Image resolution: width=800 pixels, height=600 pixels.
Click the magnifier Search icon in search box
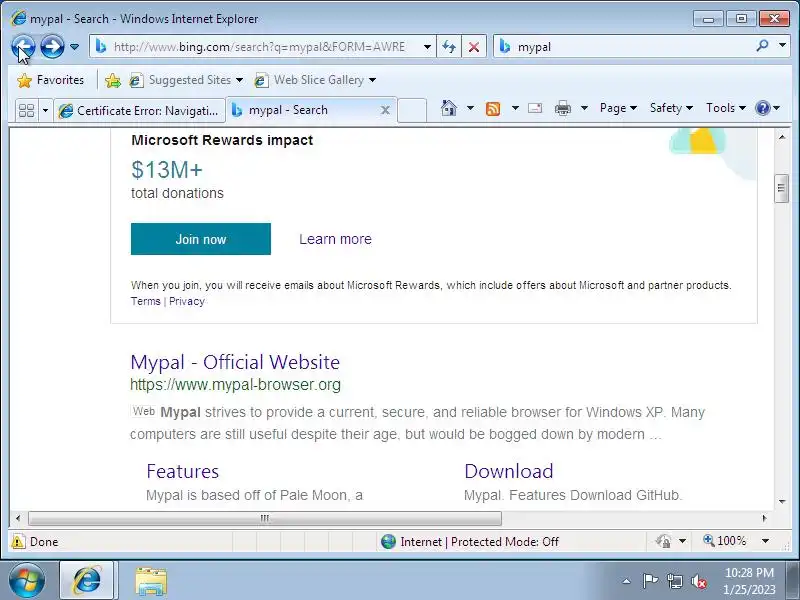click(x=762, y=46)
